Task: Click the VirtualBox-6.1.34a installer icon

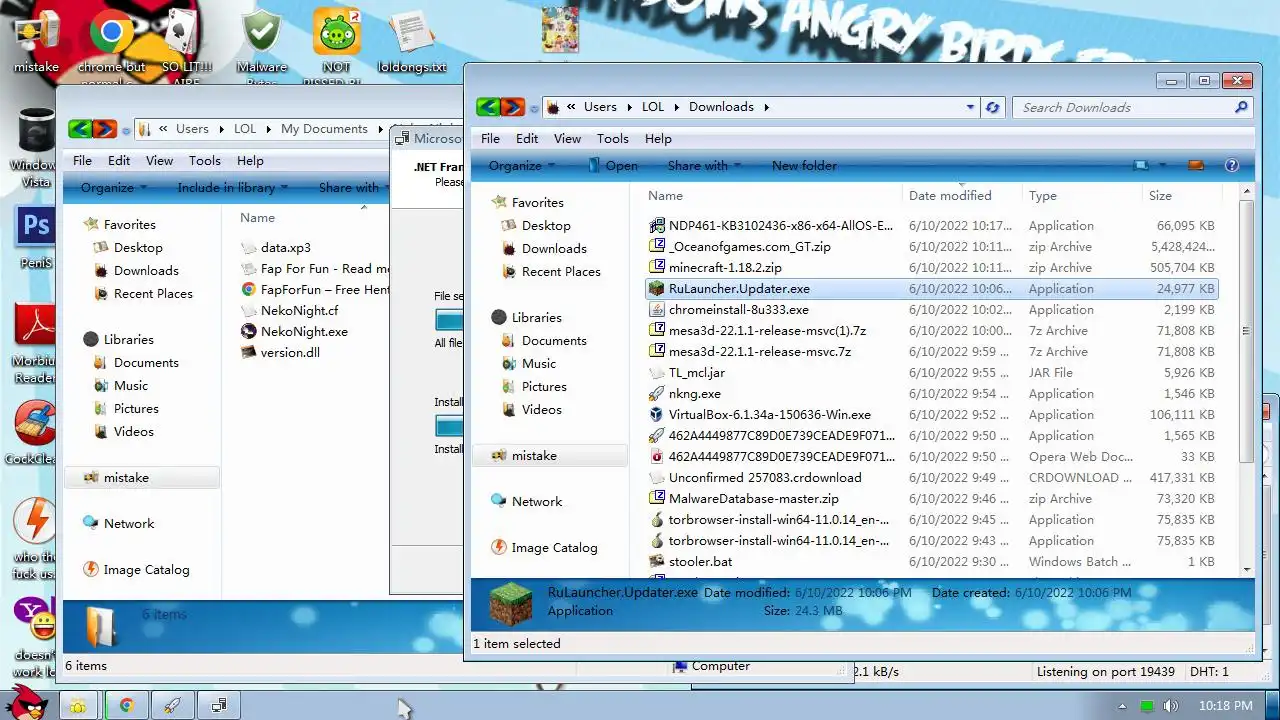Action: 656,414
